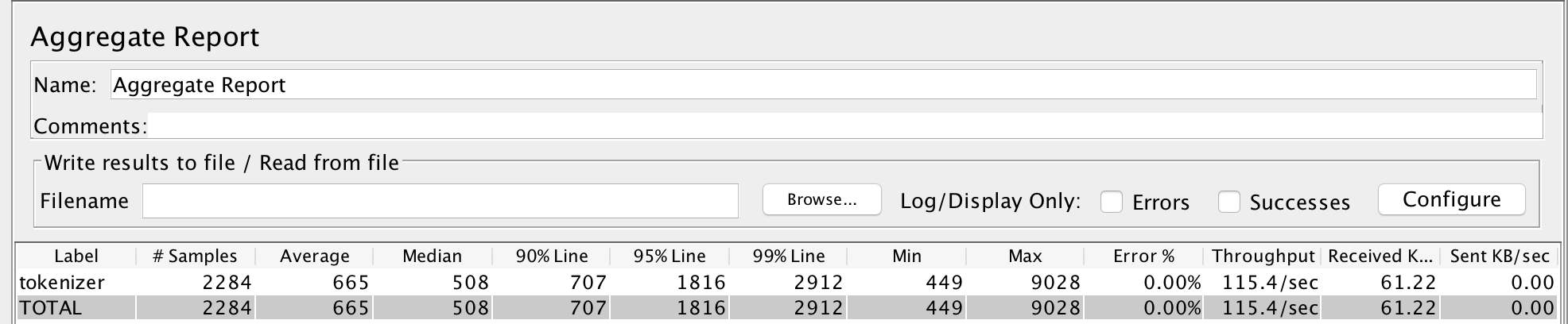Enable the Errors checkbox
The width and height of the screenshot is (1568, 324).
click(x=1111, y=202)
